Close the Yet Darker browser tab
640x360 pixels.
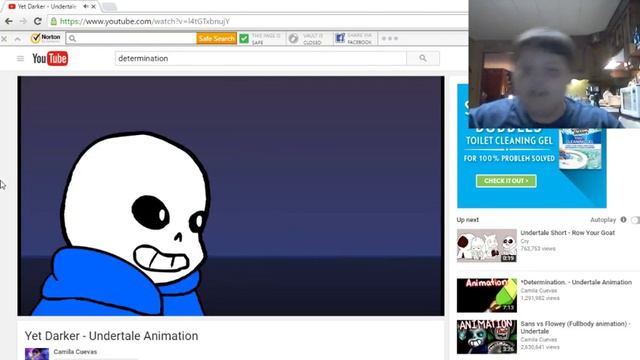93,7
